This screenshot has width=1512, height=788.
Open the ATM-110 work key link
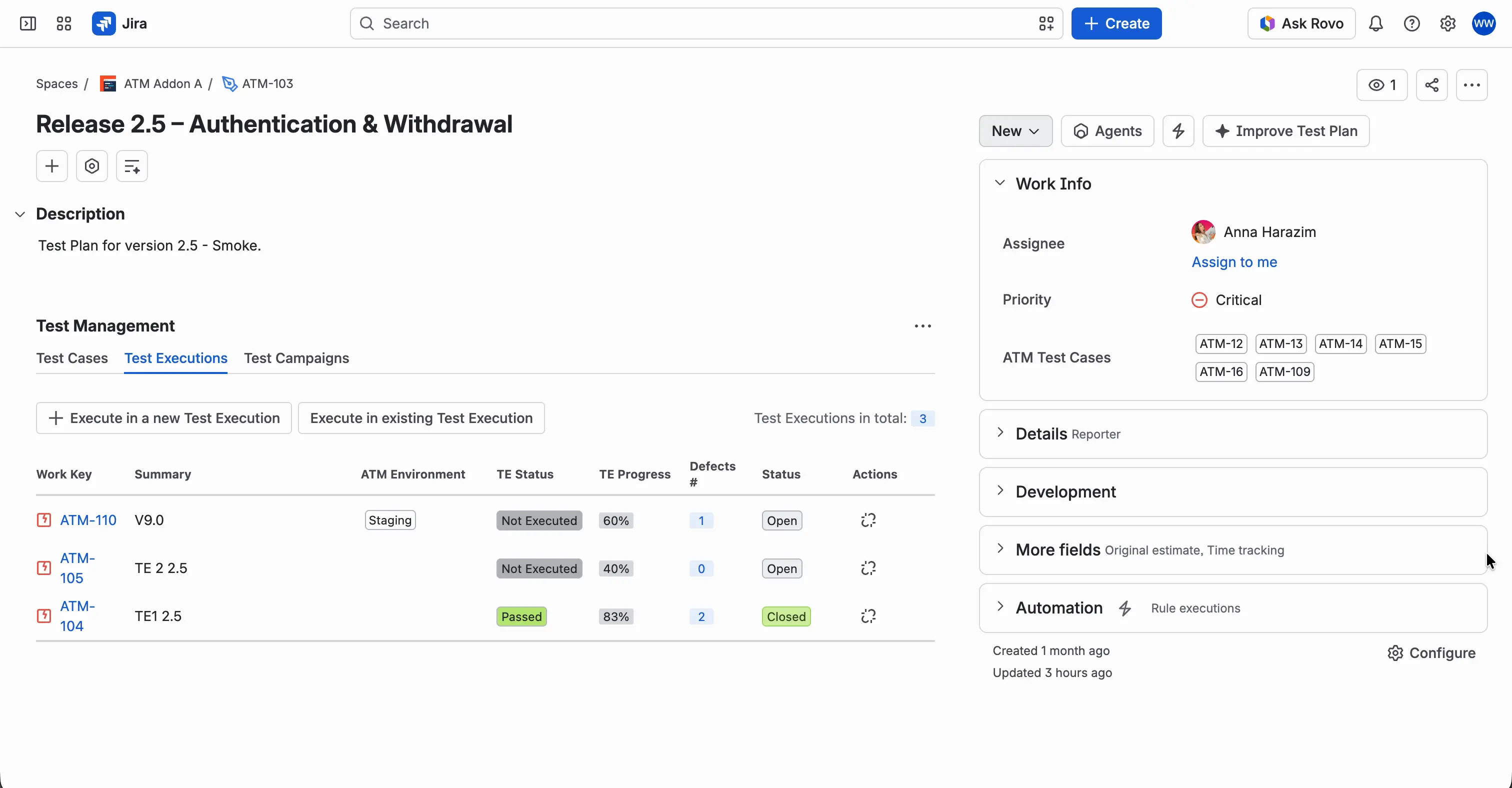(88, 520)
